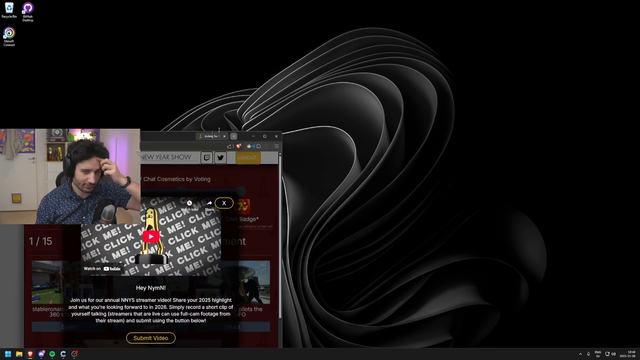Dismiss the popup with the X button
Image resolution: width=640 pixels, height=360 pixels.
(224, 203)
